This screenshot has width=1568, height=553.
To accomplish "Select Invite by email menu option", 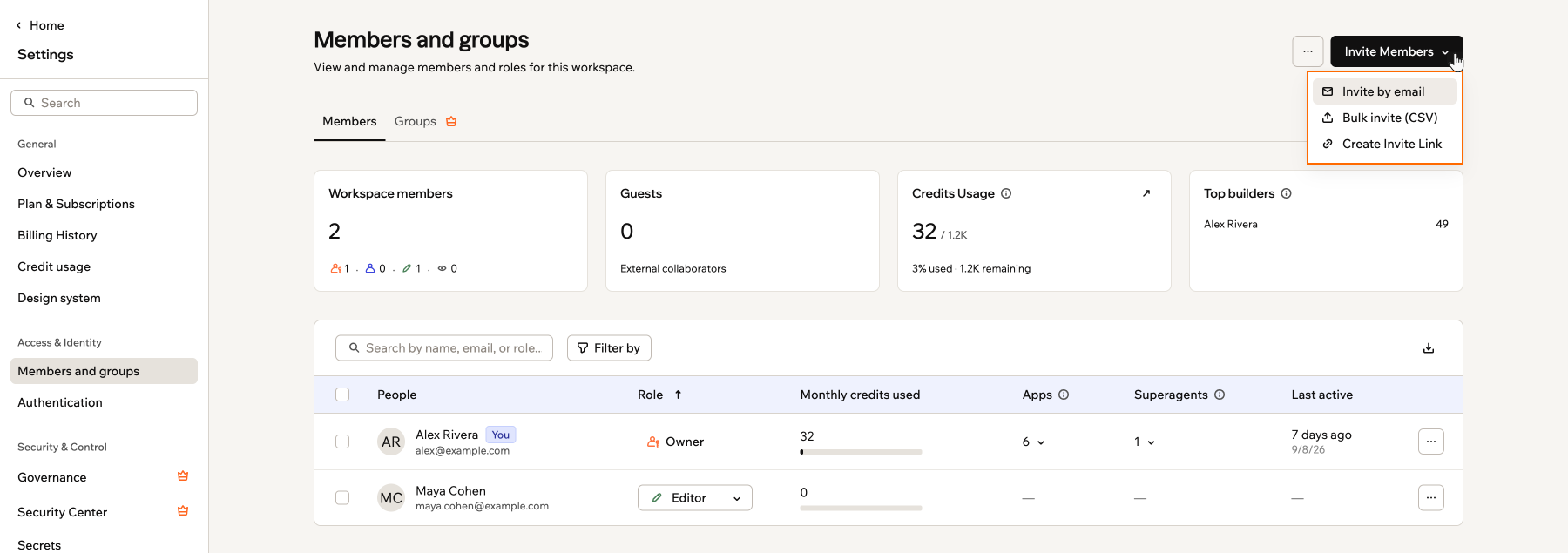I will (x=1384, y=91).
